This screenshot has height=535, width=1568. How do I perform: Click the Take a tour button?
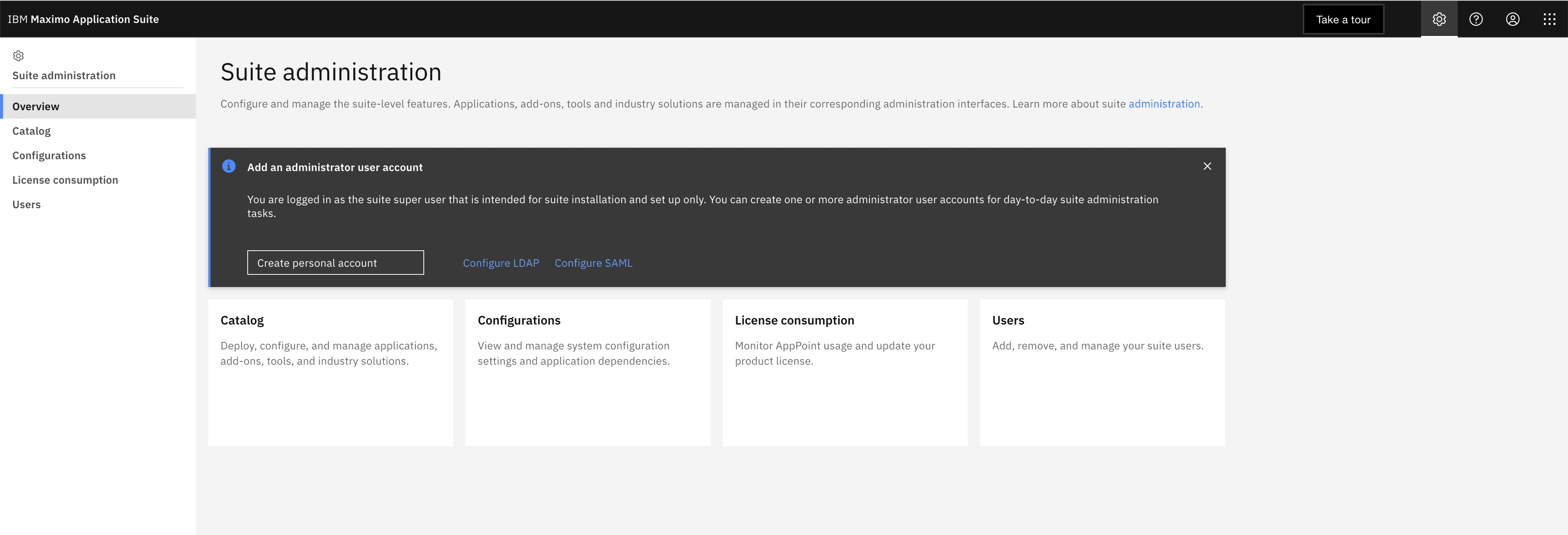(x=1343, y=20)
